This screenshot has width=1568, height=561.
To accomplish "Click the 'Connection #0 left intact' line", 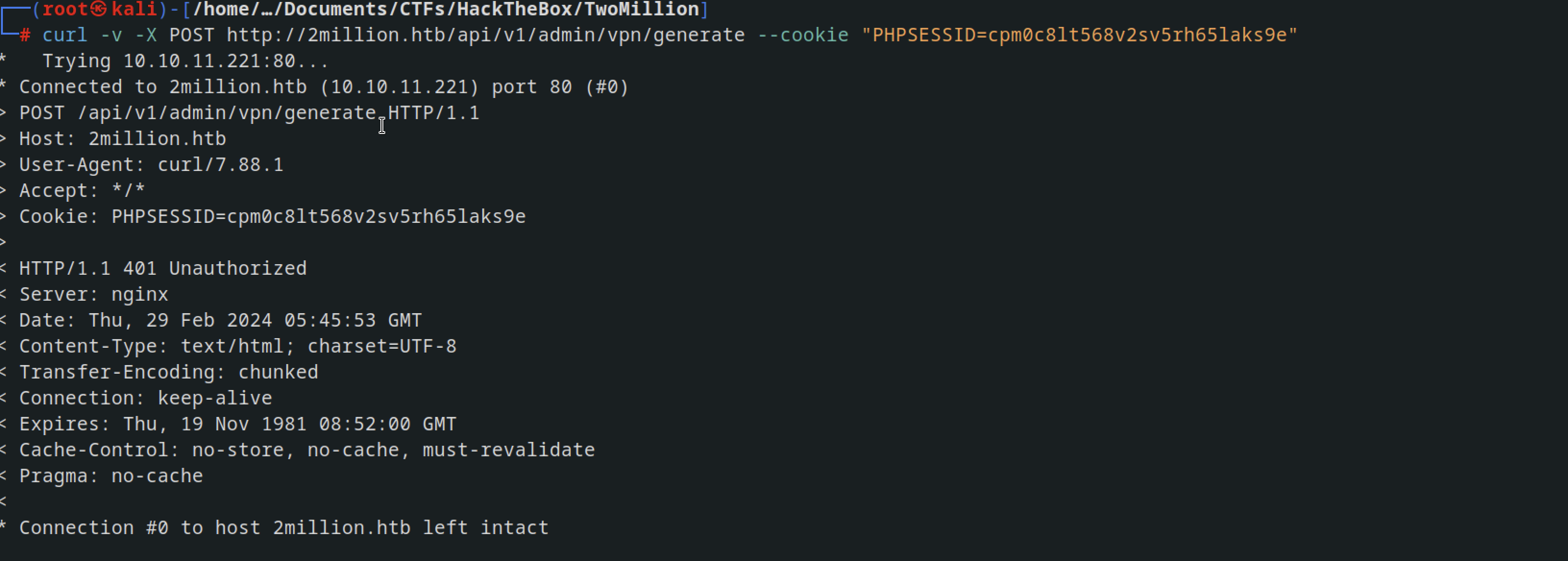I will (283, 527).
